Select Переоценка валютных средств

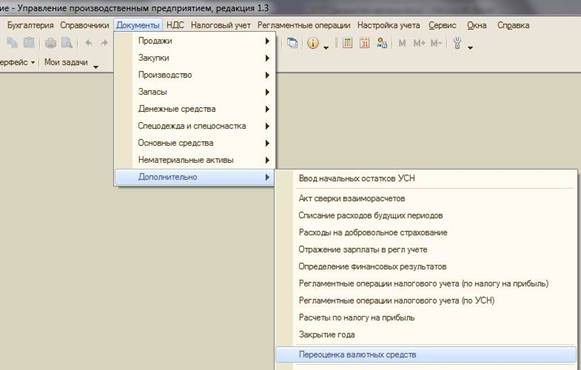tap(426, 355)
